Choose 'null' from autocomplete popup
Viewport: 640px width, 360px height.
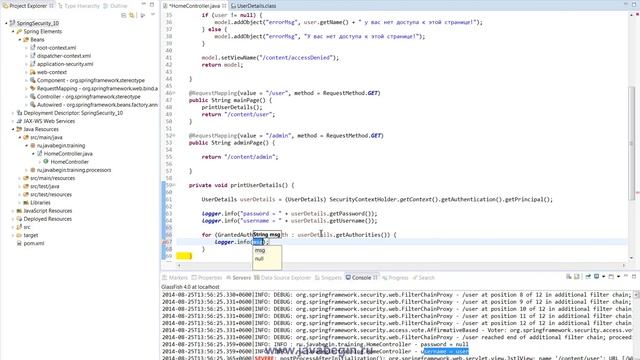click(259, 259)
